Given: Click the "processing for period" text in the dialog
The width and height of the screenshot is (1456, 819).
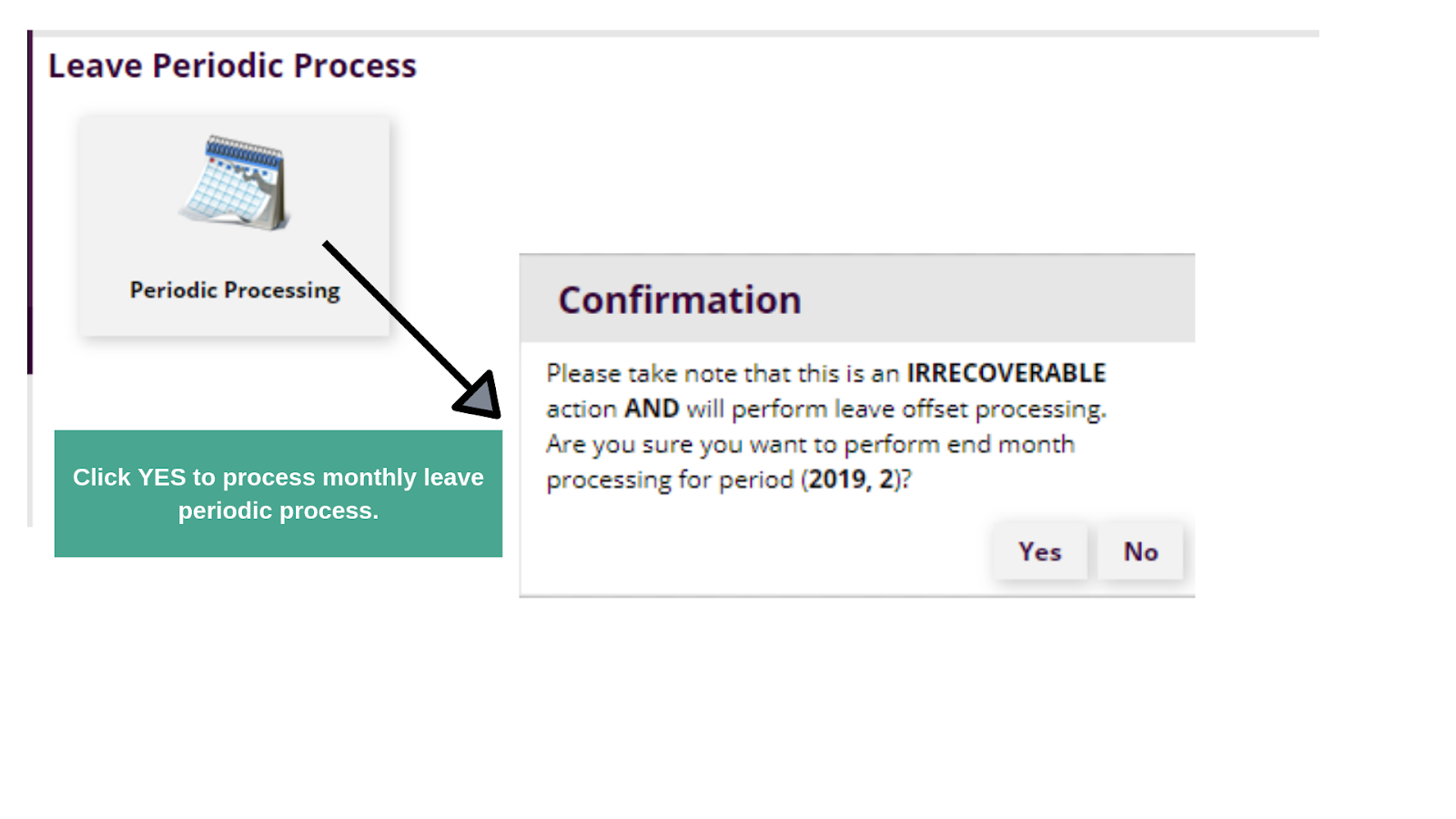Looking at the screenshot, I should [x=669, y=480].
